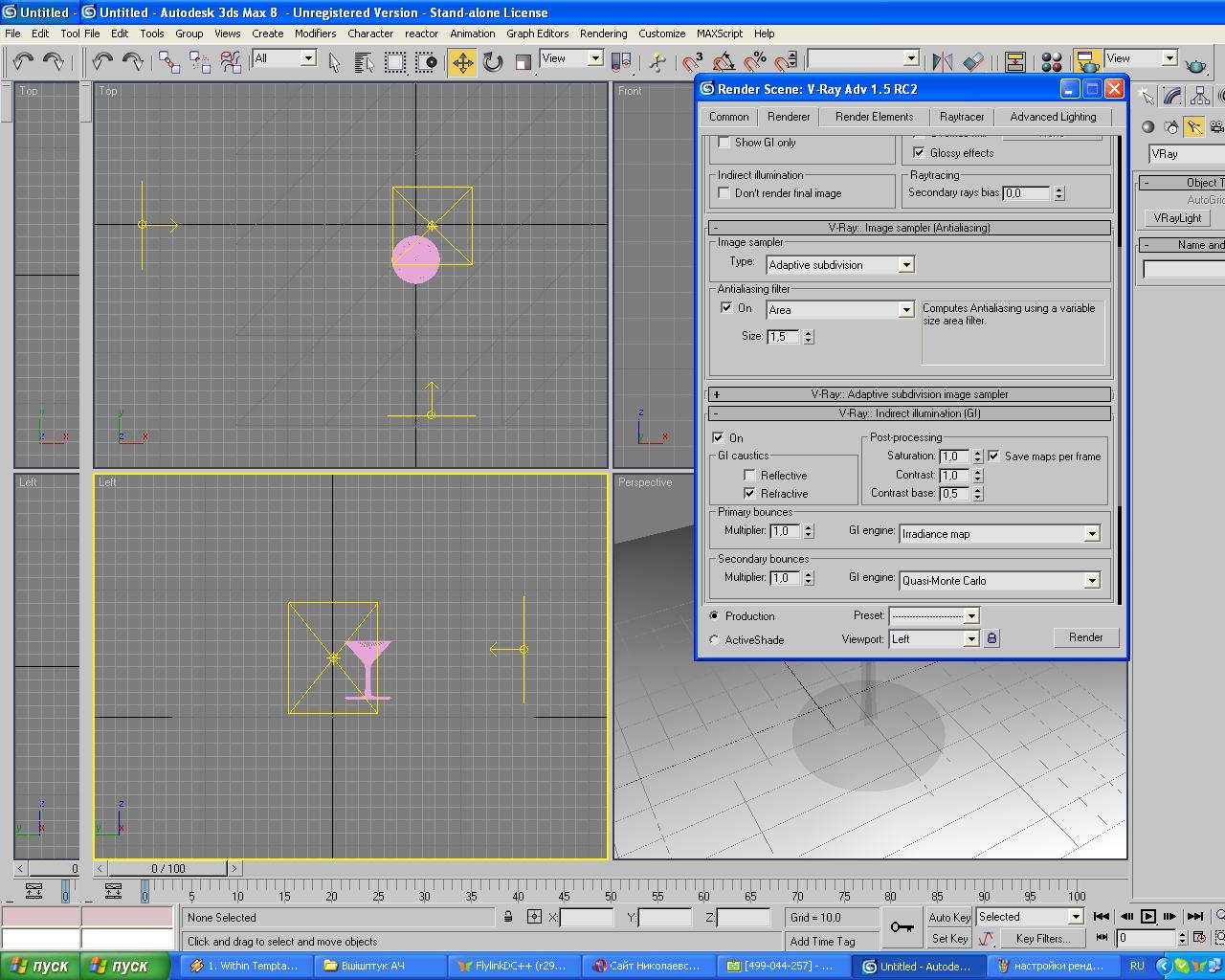Screen dimensions: 1225x980
Task: Enable the Show GI only checkbox
Action: click(724, 142)
